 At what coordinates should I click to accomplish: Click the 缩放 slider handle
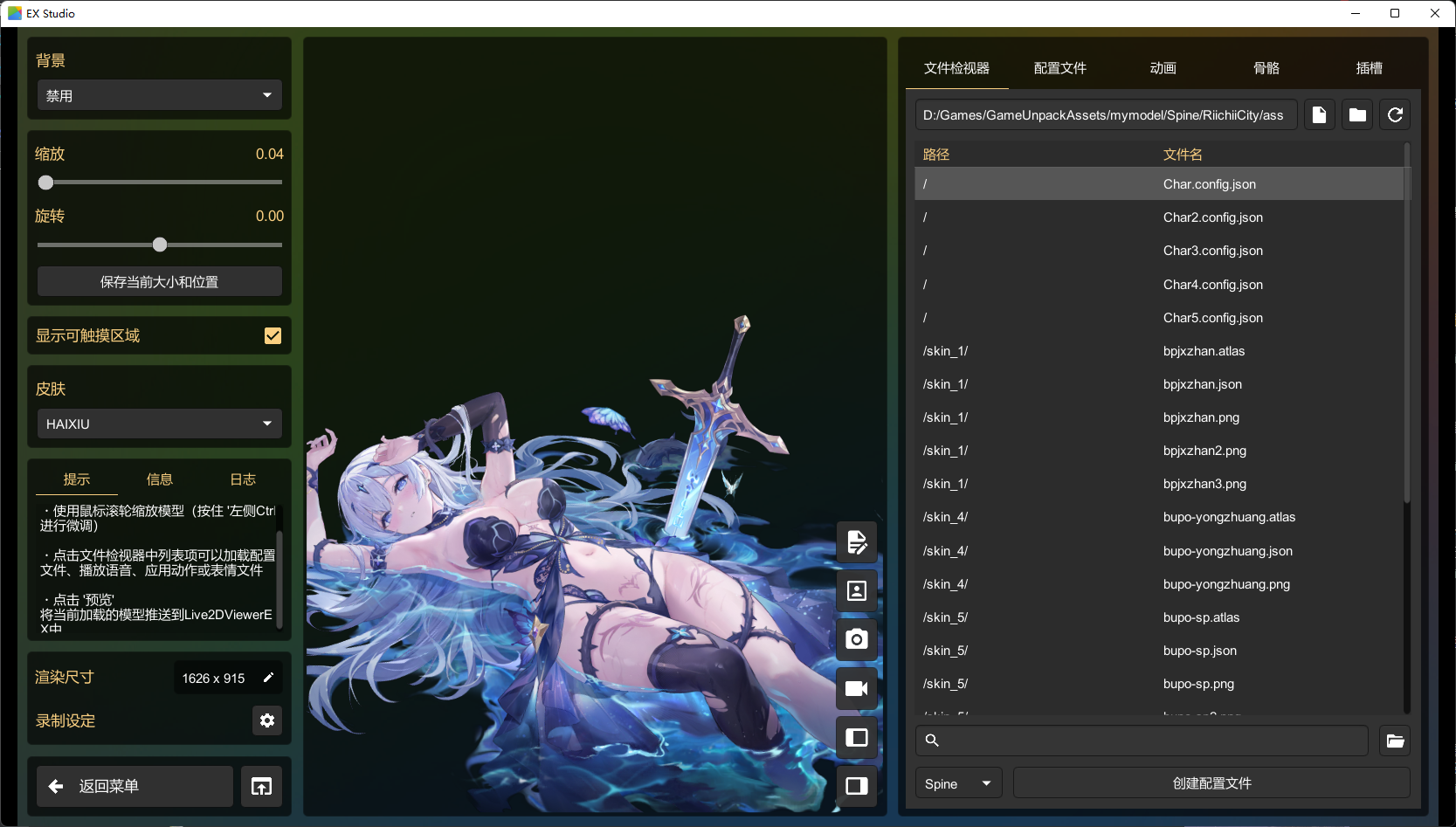pyautogui.click(x=45, y=183)
